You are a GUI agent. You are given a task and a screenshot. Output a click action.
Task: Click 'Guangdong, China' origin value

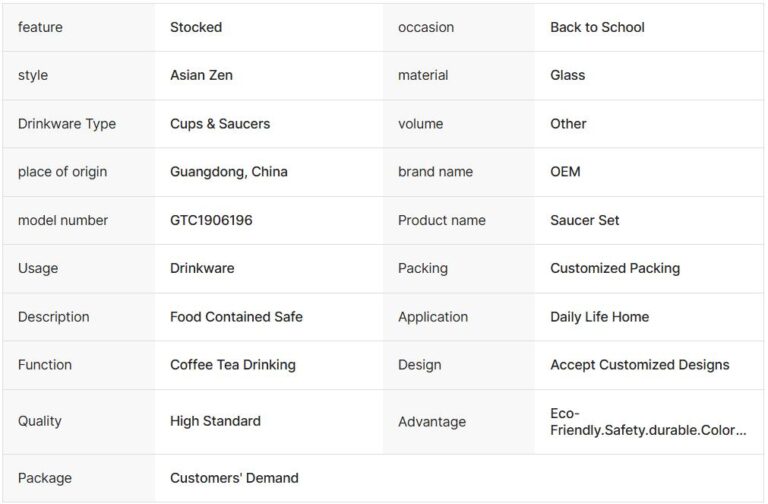(x=229, y=172)
